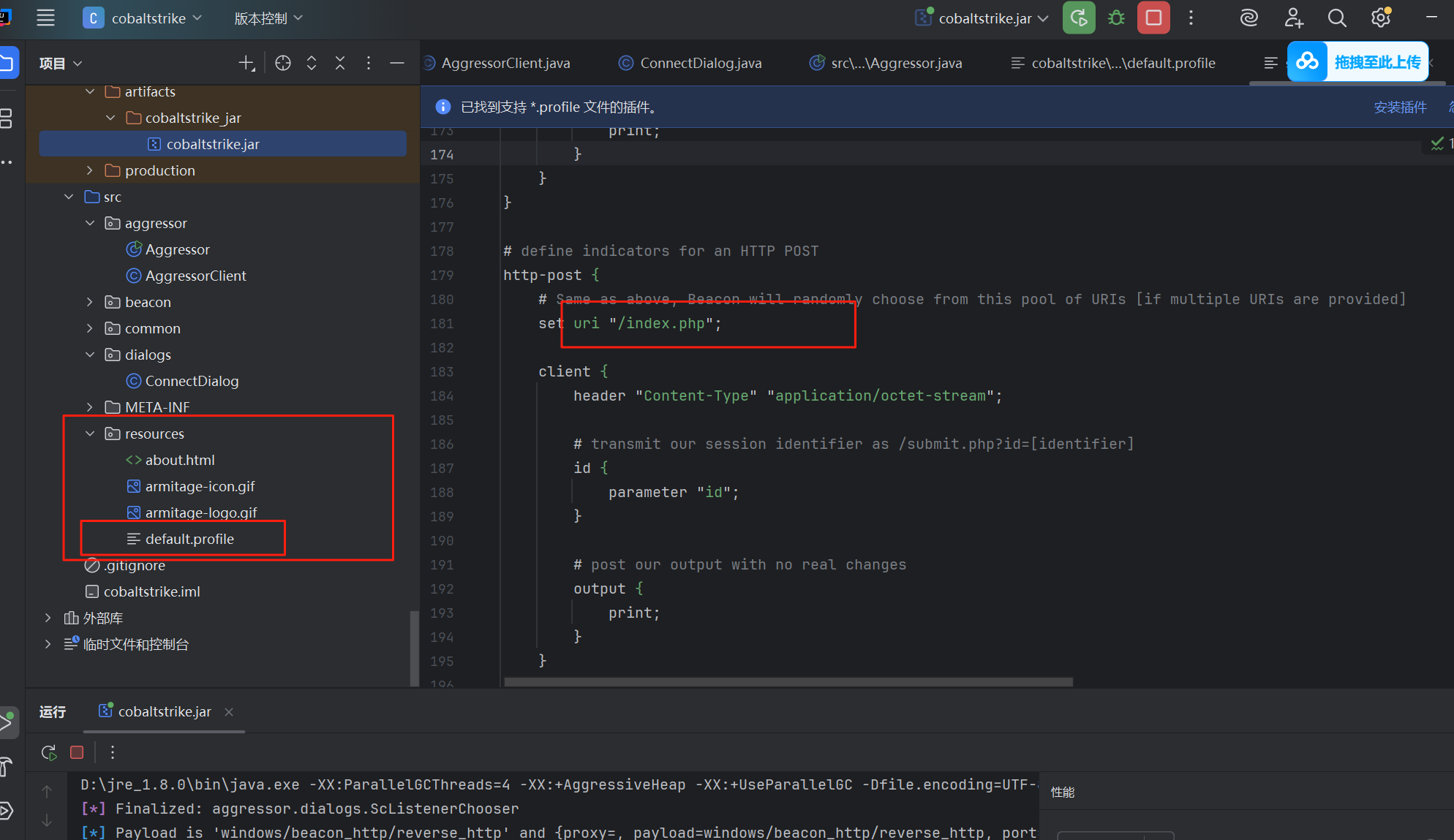
Task: Collapse the cobaltstrike_jar folder
Action: click(x=110, y=118)
